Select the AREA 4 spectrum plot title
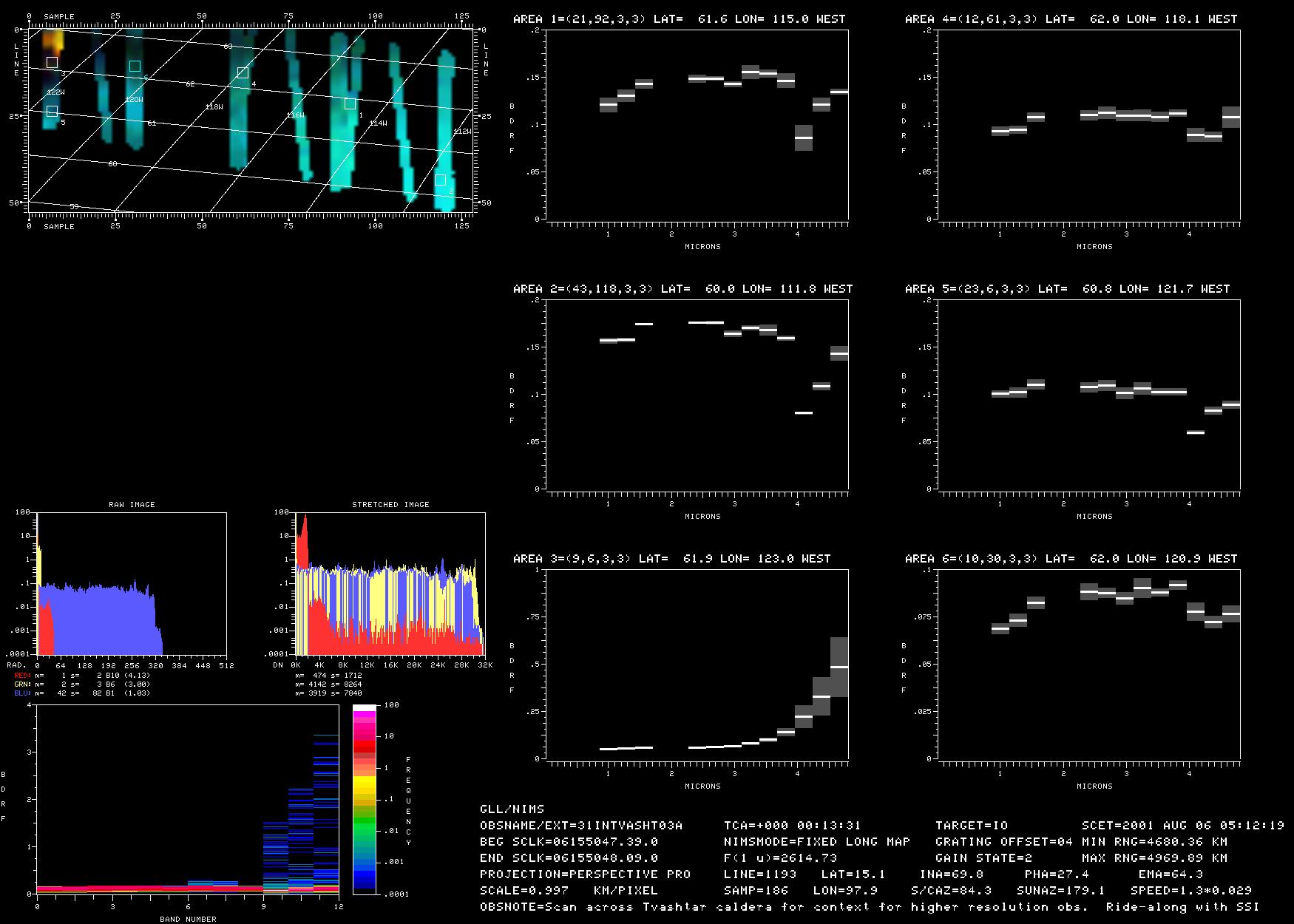 (x=1071, y=19)
